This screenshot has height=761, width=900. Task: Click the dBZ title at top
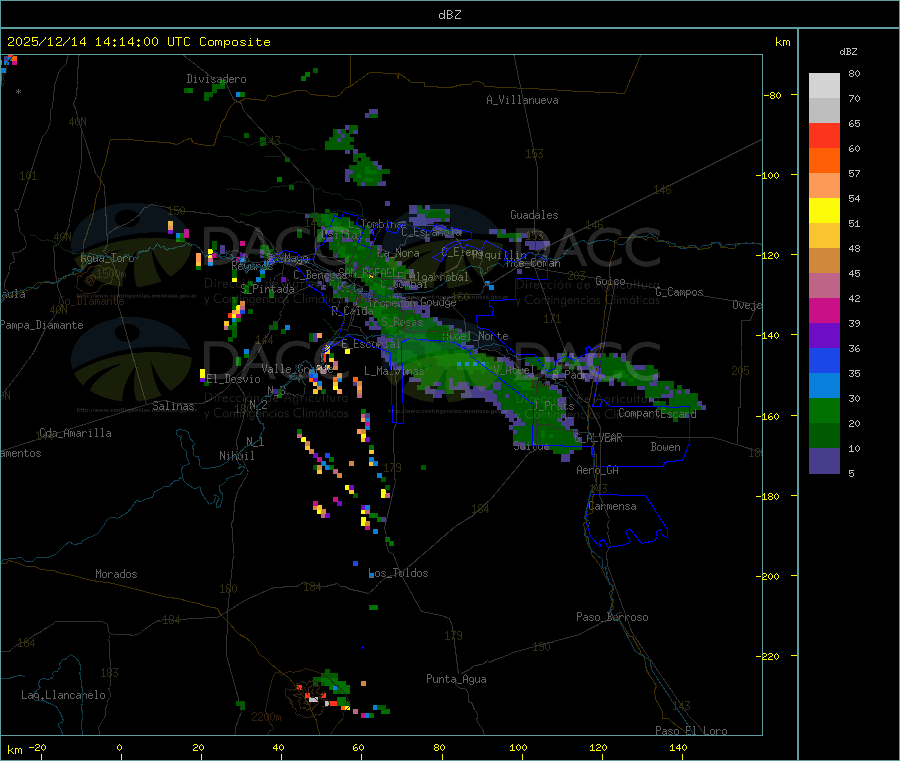coord(449,15)
